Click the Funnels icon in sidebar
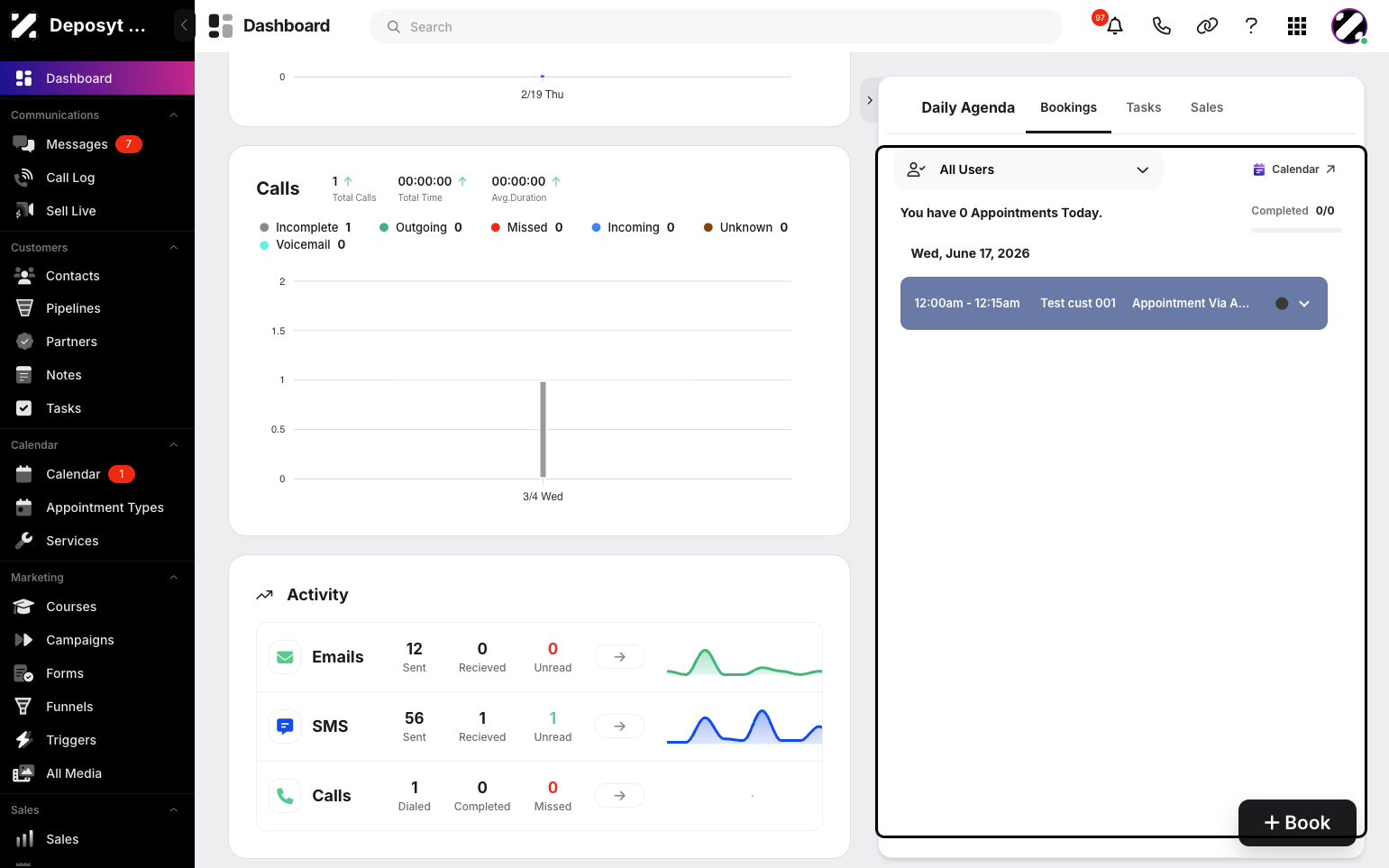Viewport: 1389px width, 868px height. point(24,707)
